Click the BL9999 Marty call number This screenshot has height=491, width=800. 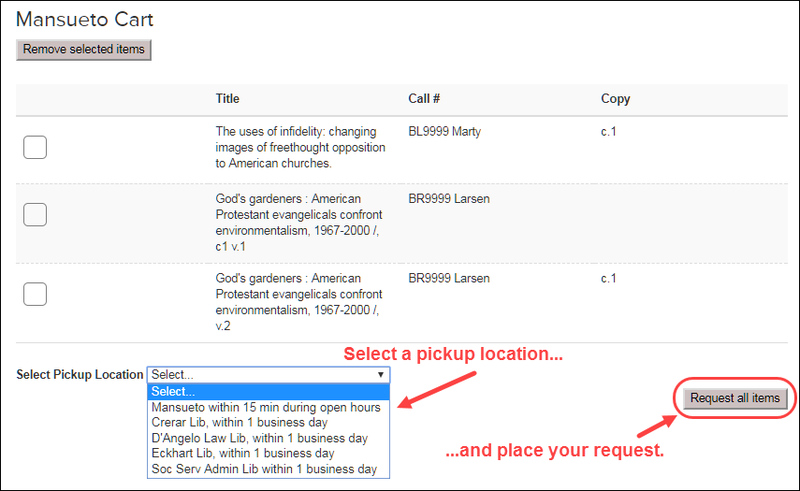(x=444, y=132)
